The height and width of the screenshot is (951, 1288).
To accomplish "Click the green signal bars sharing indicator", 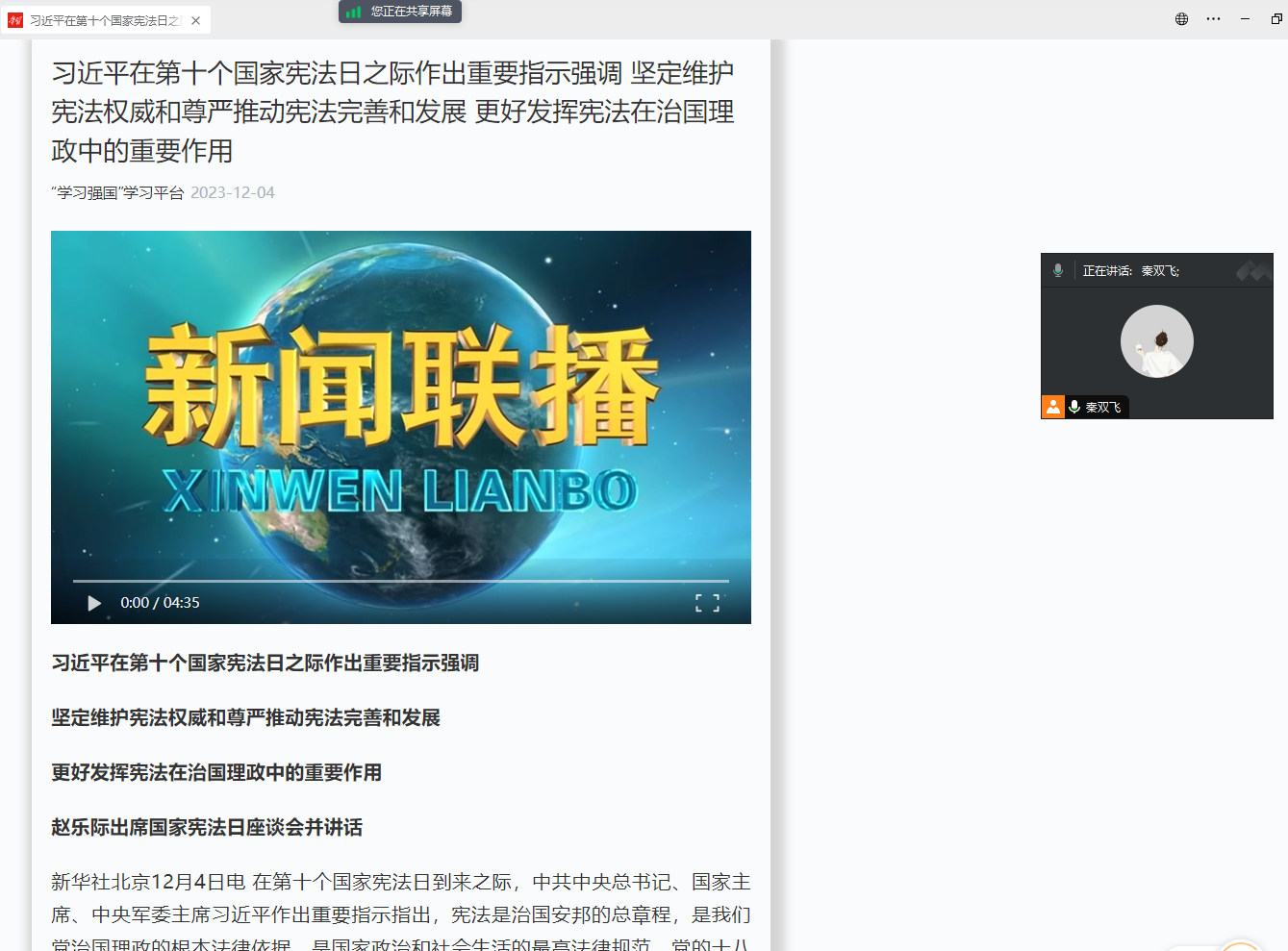I will click(354, 12).
